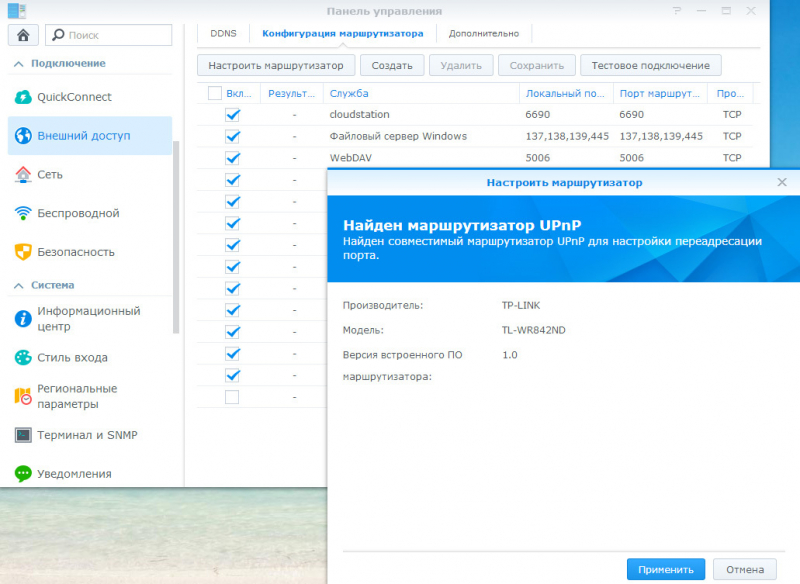The height and width of the screenshot is (584, 800).
Task: Toggle the WebDAV rule checkbox
Action: click(232, 158)
